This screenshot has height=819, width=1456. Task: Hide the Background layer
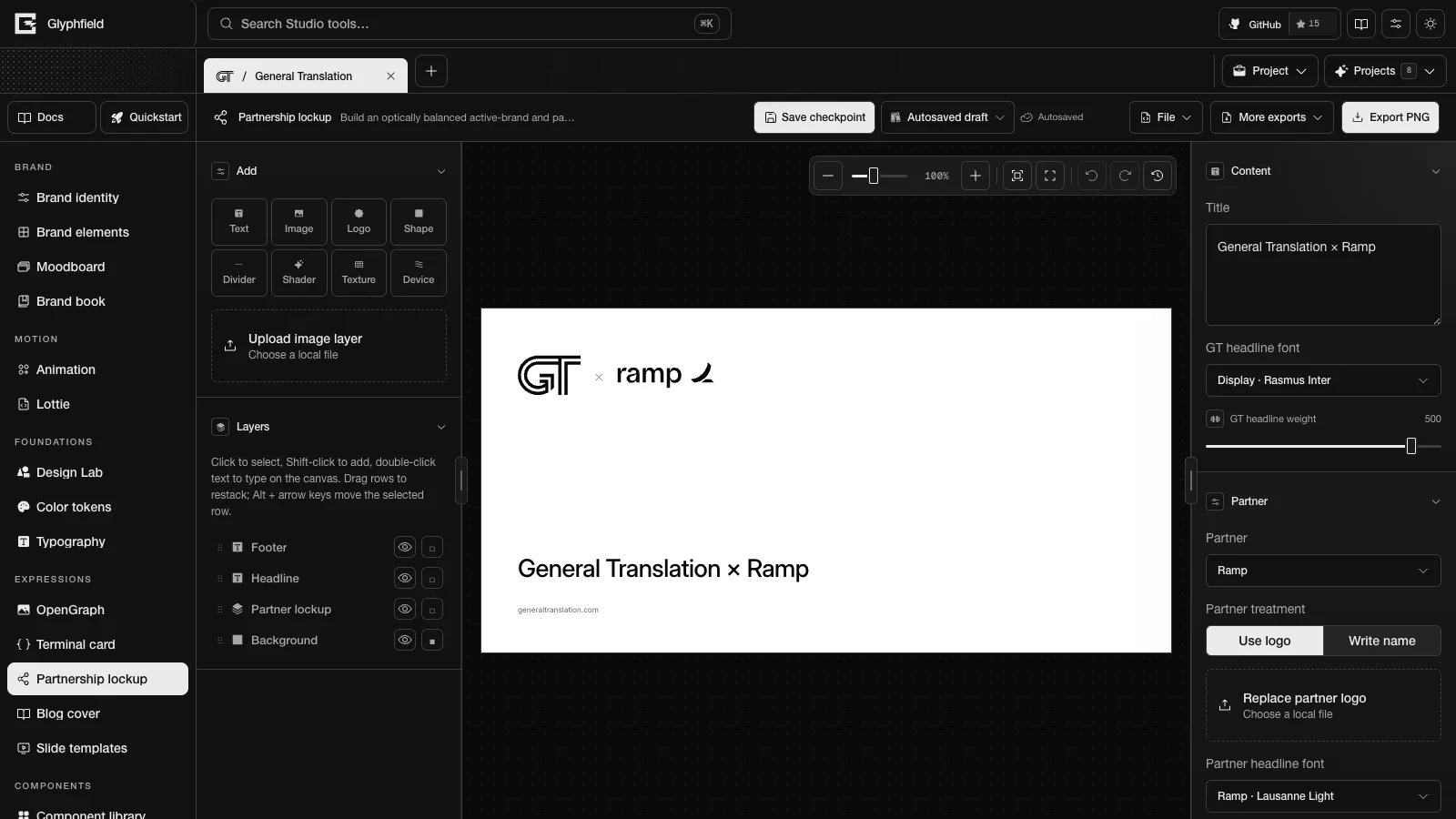click(x=405, y=640)
